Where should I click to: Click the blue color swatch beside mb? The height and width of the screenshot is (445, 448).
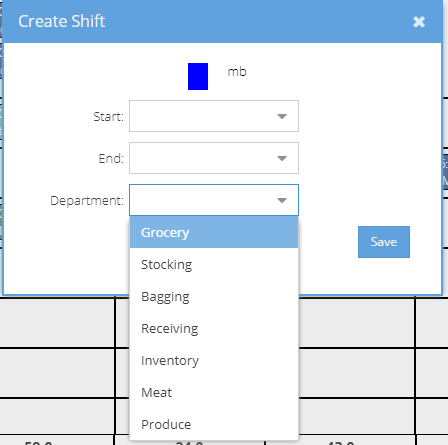point(198,76)
